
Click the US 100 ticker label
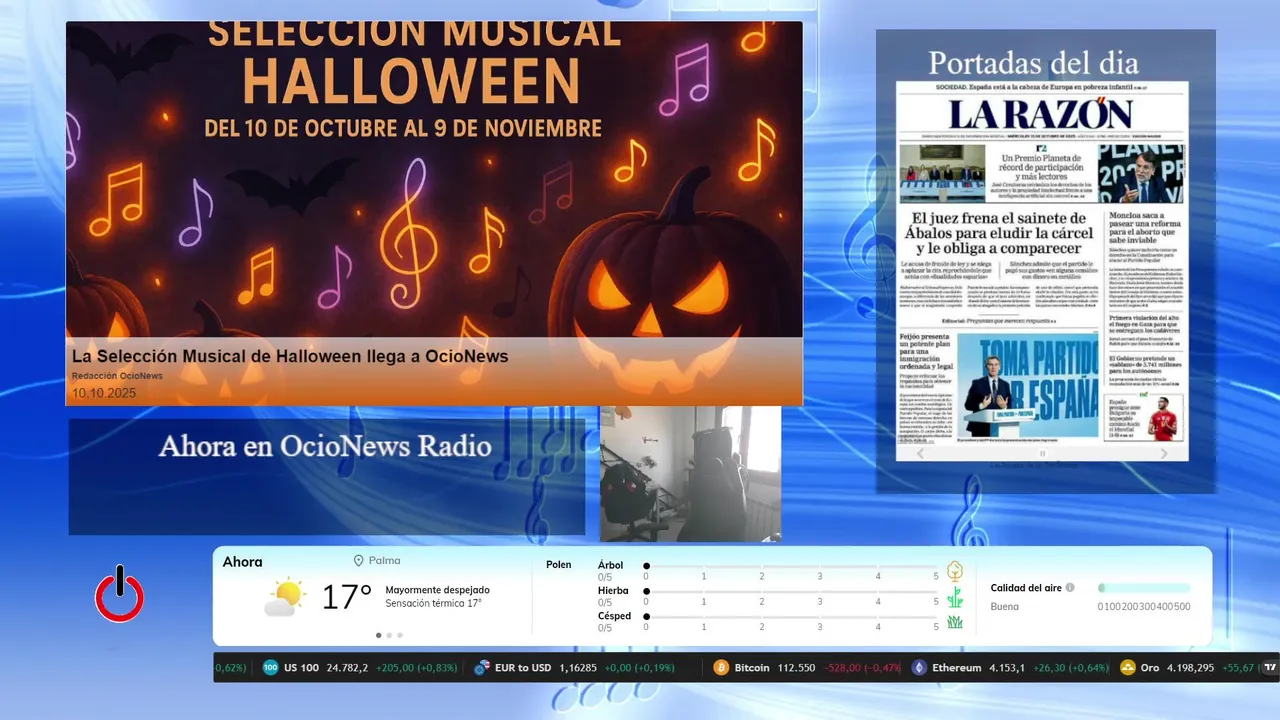pos(301,668)
